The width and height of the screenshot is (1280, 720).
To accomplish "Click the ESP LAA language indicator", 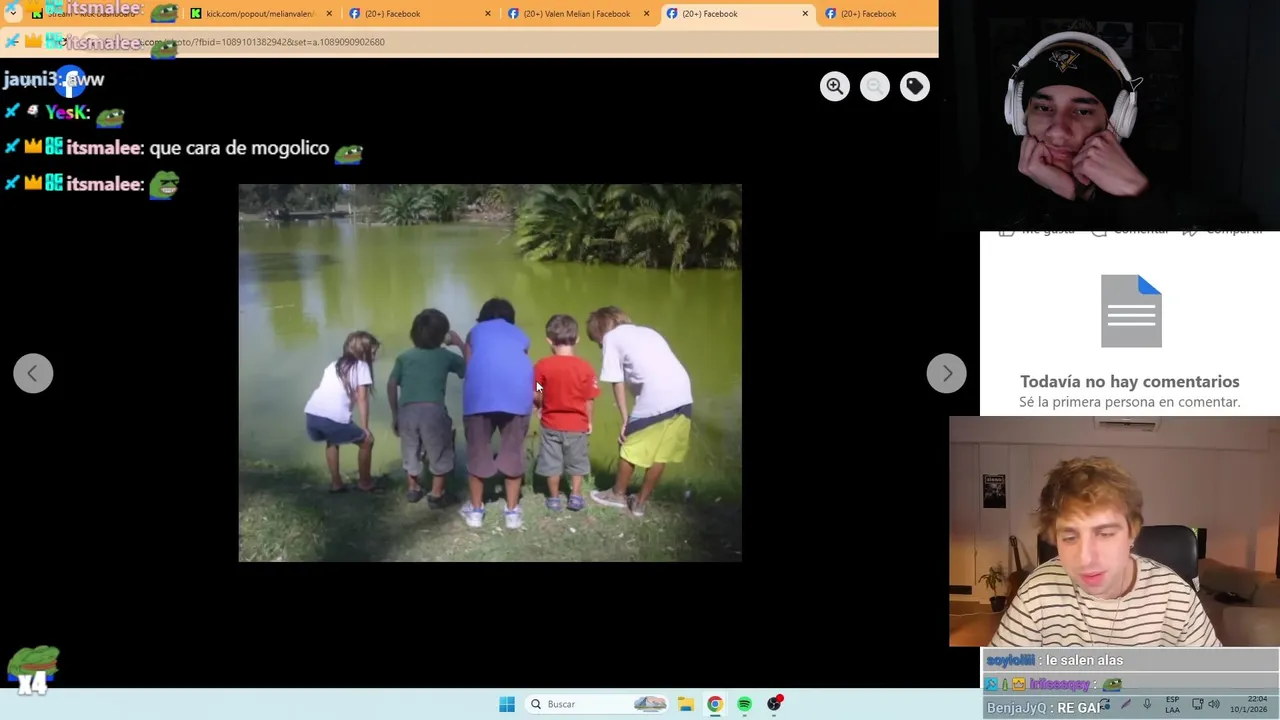I will tap(1173, 704).
